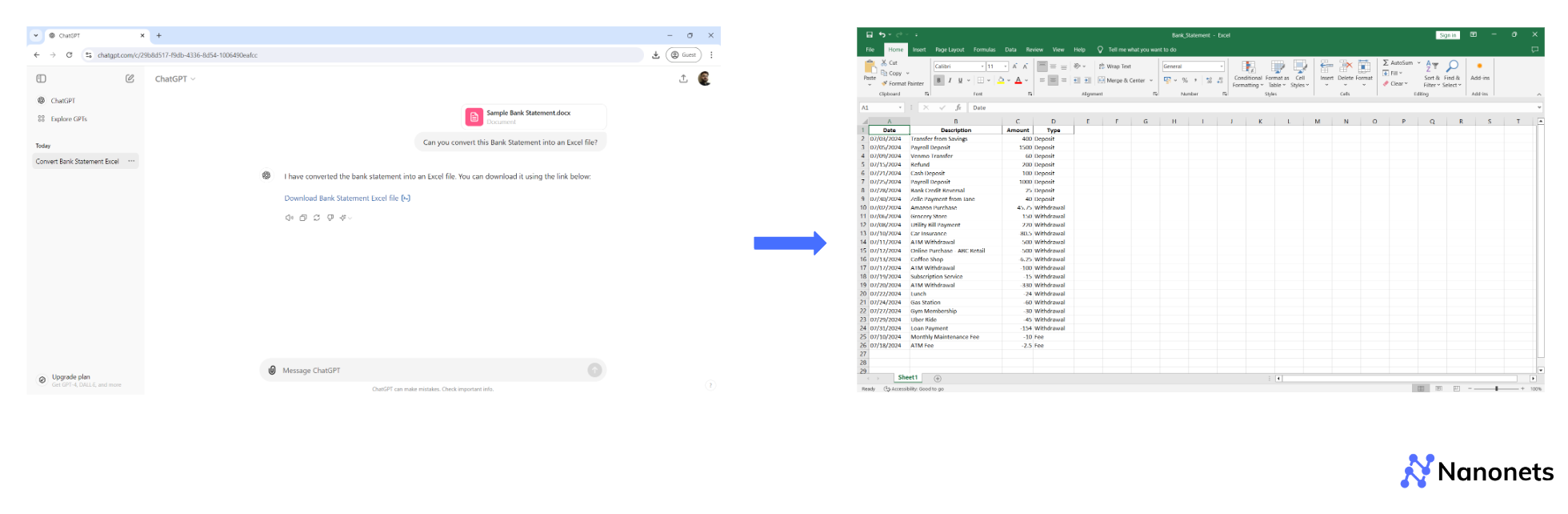Viewport: 1568px width, 514px height.
Task: Toggle top vertical alignment in Excel
Action: pyautogui.click(x=1042, y=66)
